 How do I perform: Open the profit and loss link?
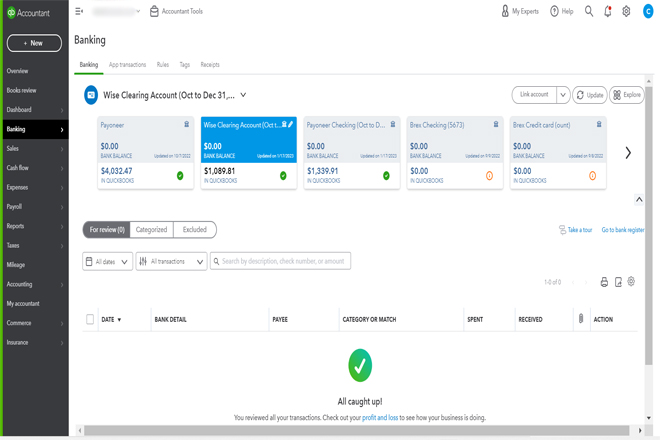(380, 418)
